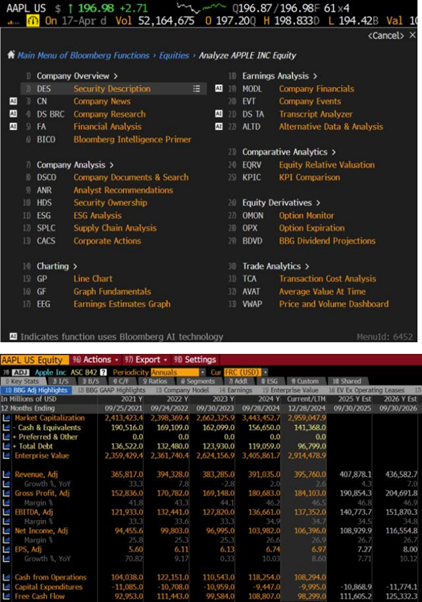The width and height of the screenshot is (422, 602).
Task: Expand the Charting section
Action: [x=57, y=266]
